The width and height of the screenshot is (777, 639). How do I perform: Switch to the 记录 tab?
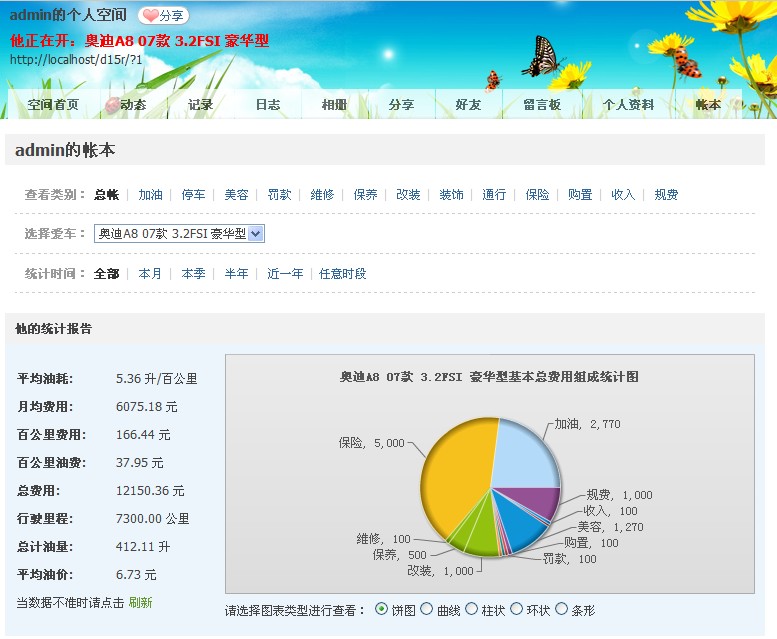(x=200, y=105)
